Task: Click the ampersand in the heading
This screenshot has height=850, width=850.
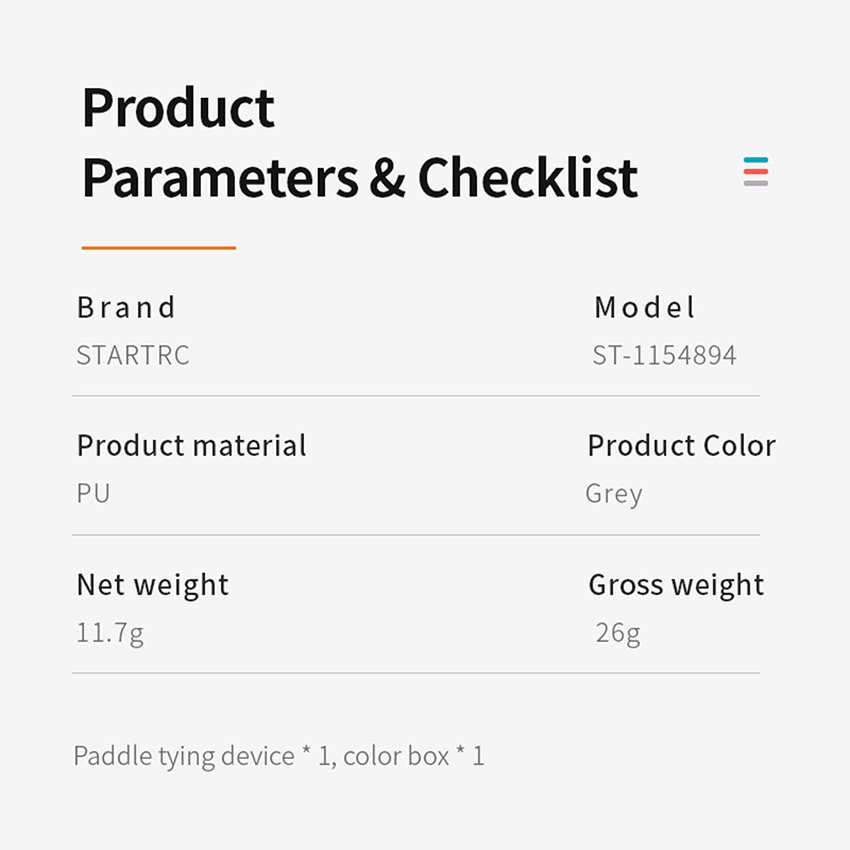Action: (x=387, y=178)
